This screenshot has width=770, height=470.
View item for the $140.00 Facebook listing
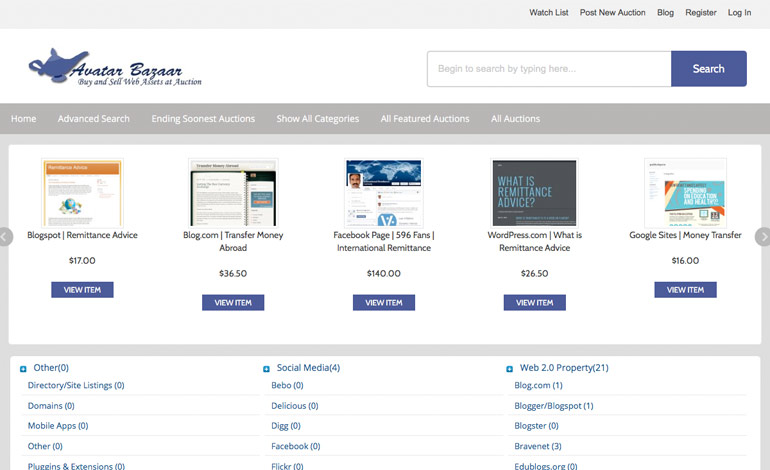pos(384,303)
